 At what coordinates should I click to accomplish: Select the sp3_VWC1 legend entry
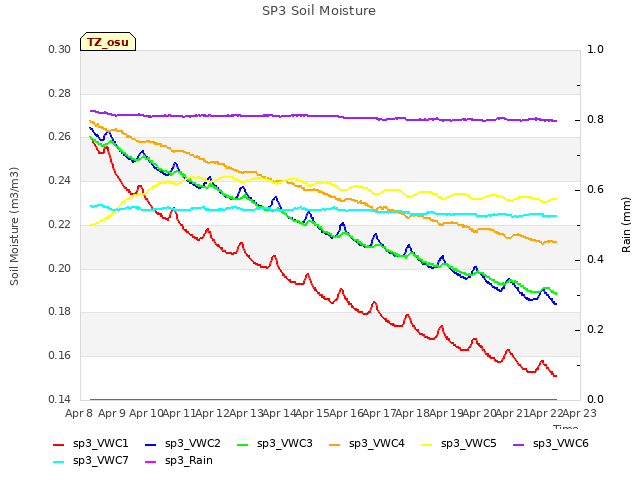[x=91, y=443]
